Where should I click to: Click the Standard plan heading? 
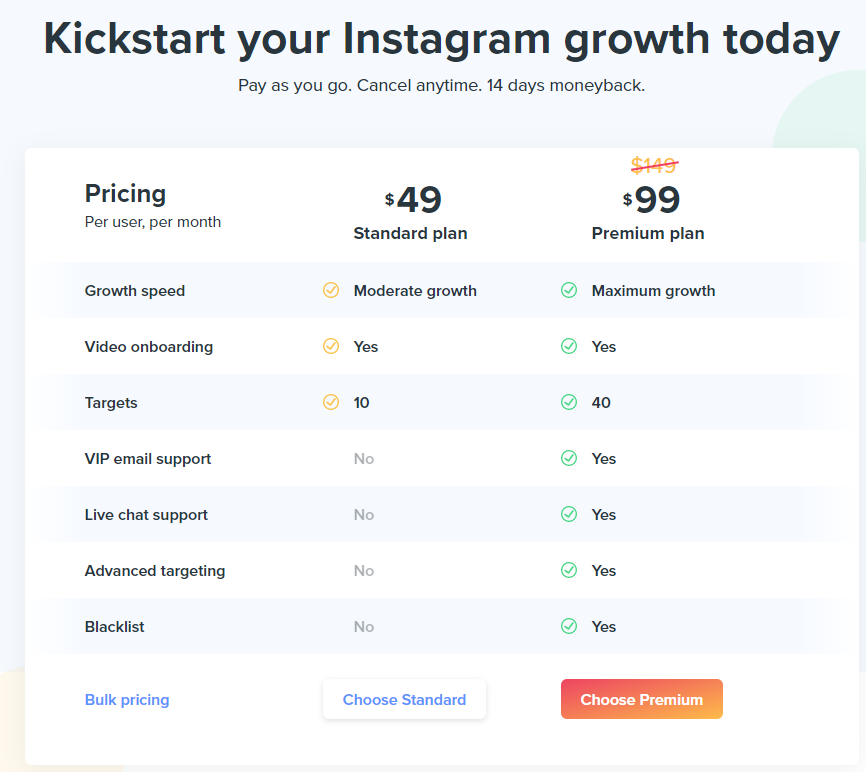tap(410, 234)
